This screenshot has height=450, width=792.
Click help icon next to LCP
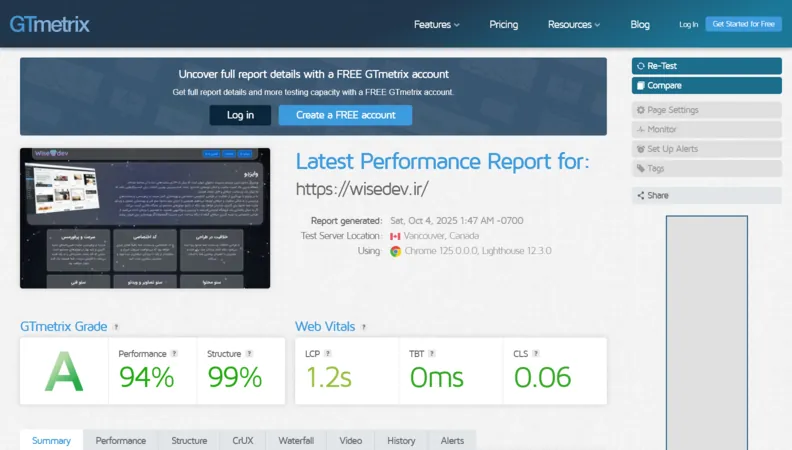click(x=328, y=354)
